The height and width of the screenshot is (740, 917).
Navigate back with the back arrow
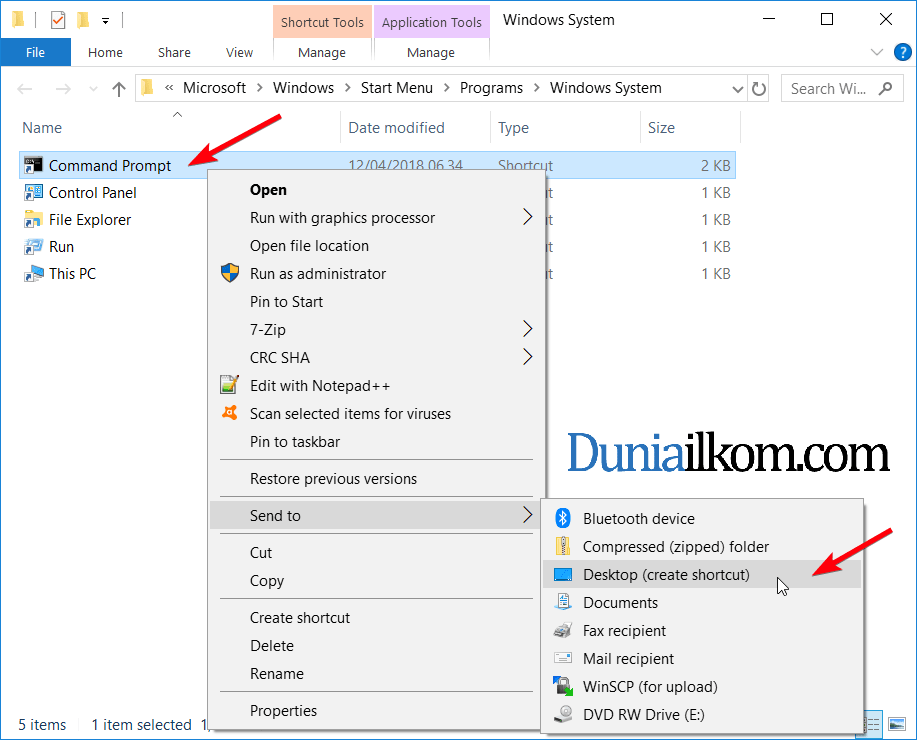(25, 89)
